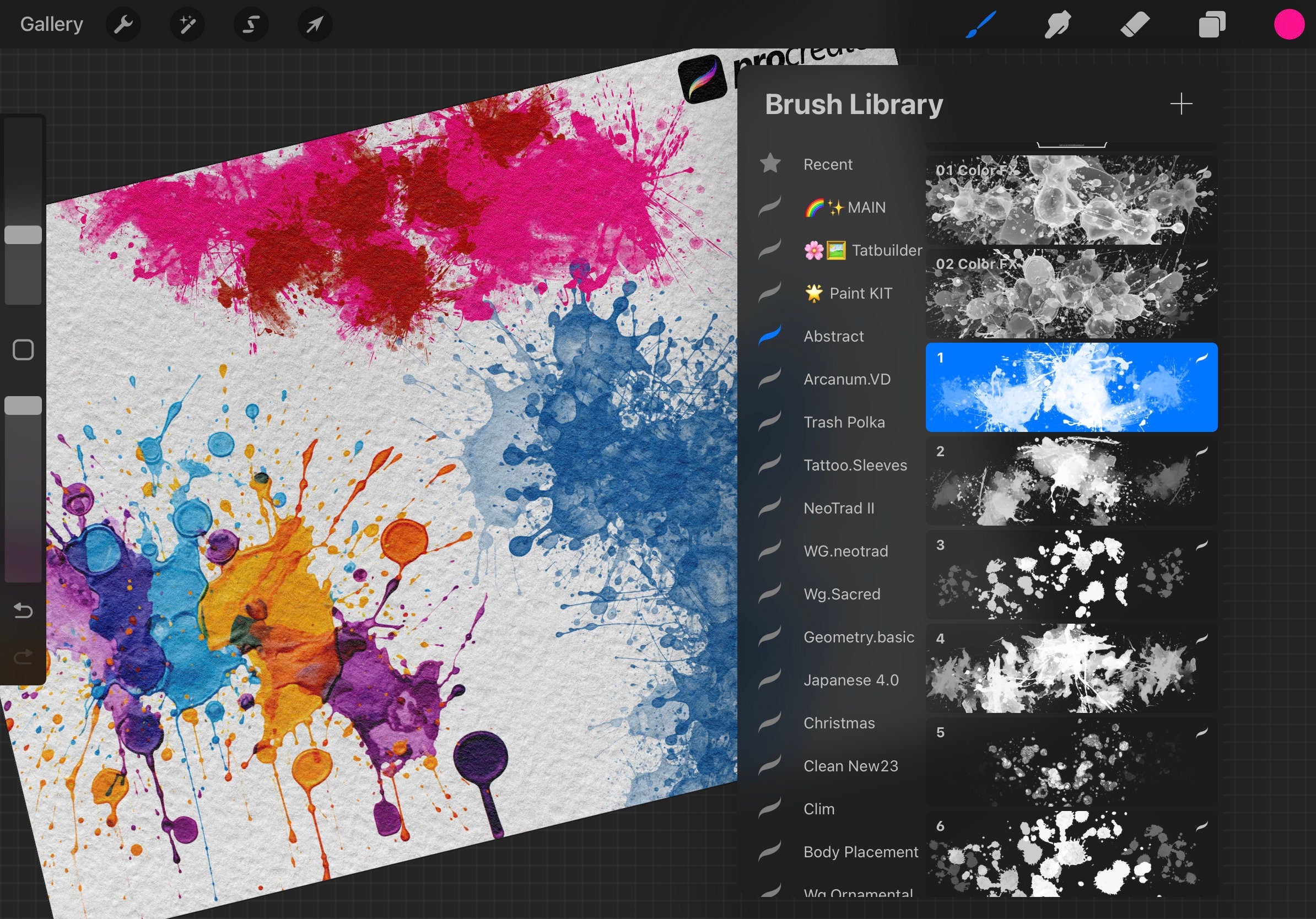
Task: Select the Trash Polka brush set
Action: pyautogui.click(x=844, y=422)
